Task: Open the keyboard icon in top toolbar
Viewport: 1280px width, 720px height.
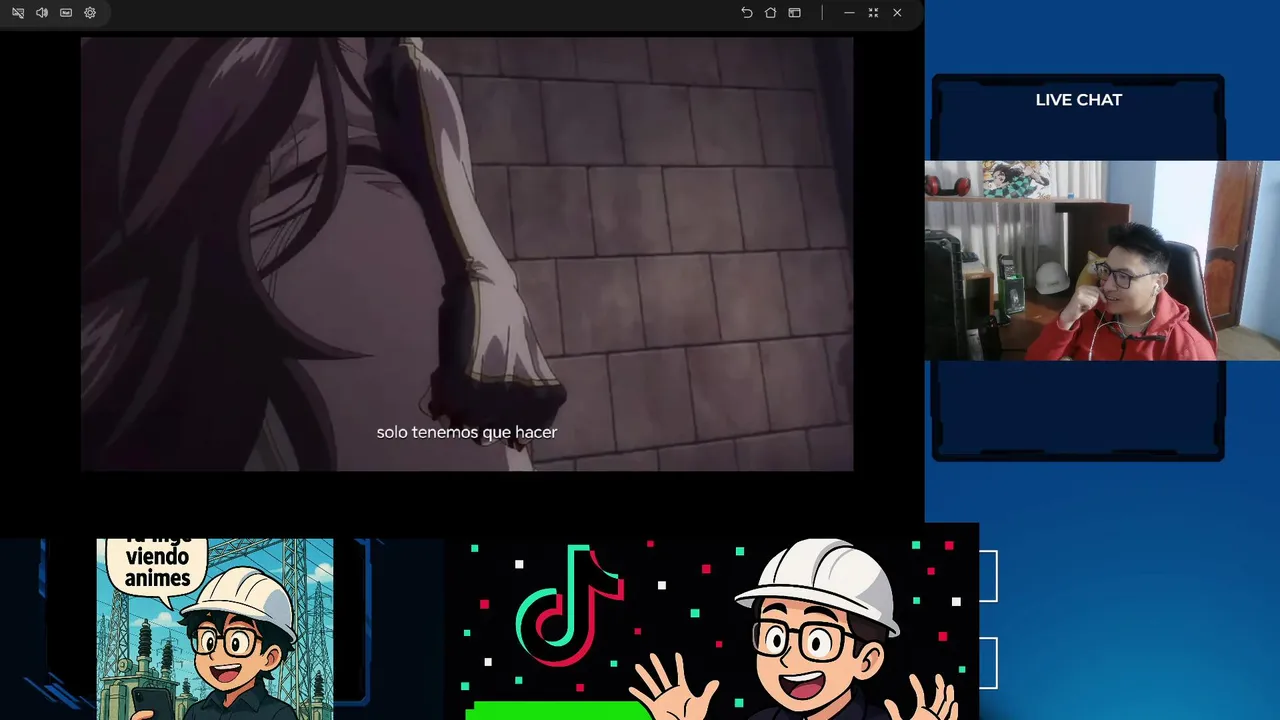Action: (x=66, y=13)
